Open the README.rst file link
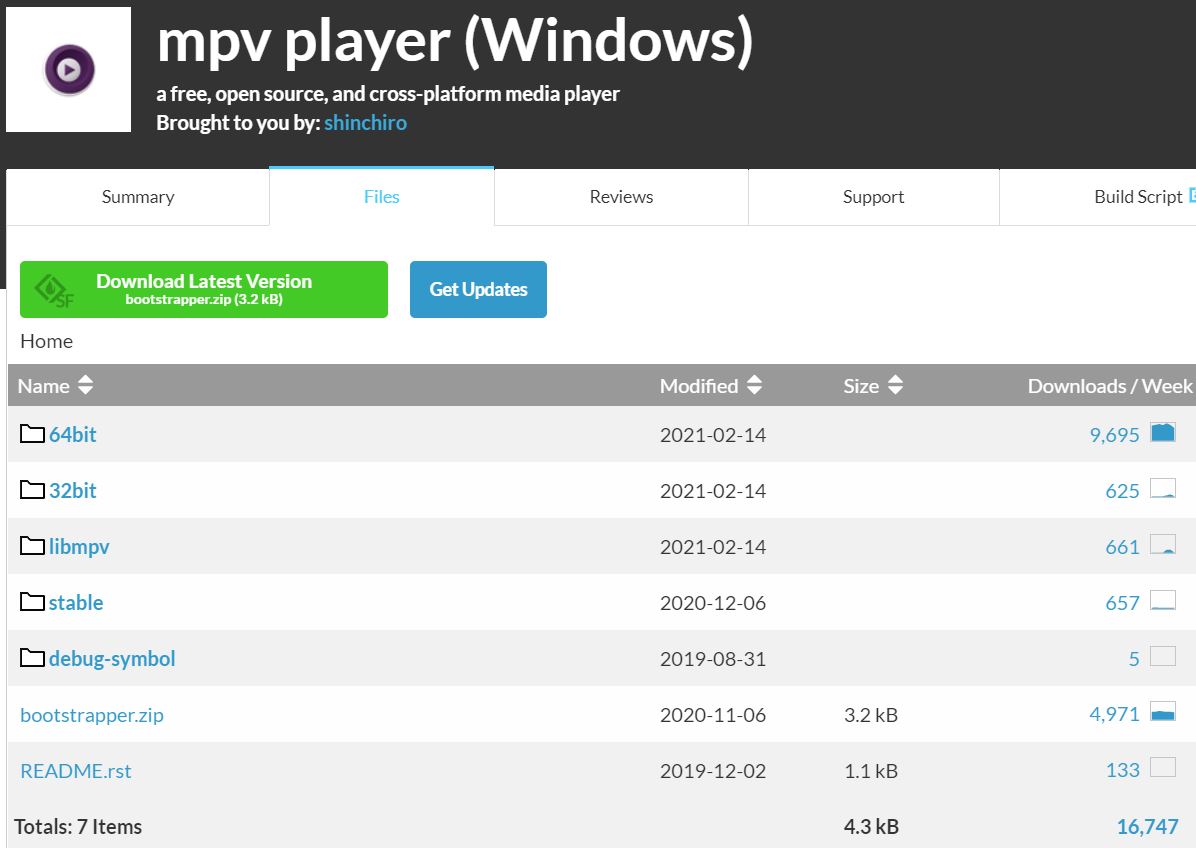 76,771
